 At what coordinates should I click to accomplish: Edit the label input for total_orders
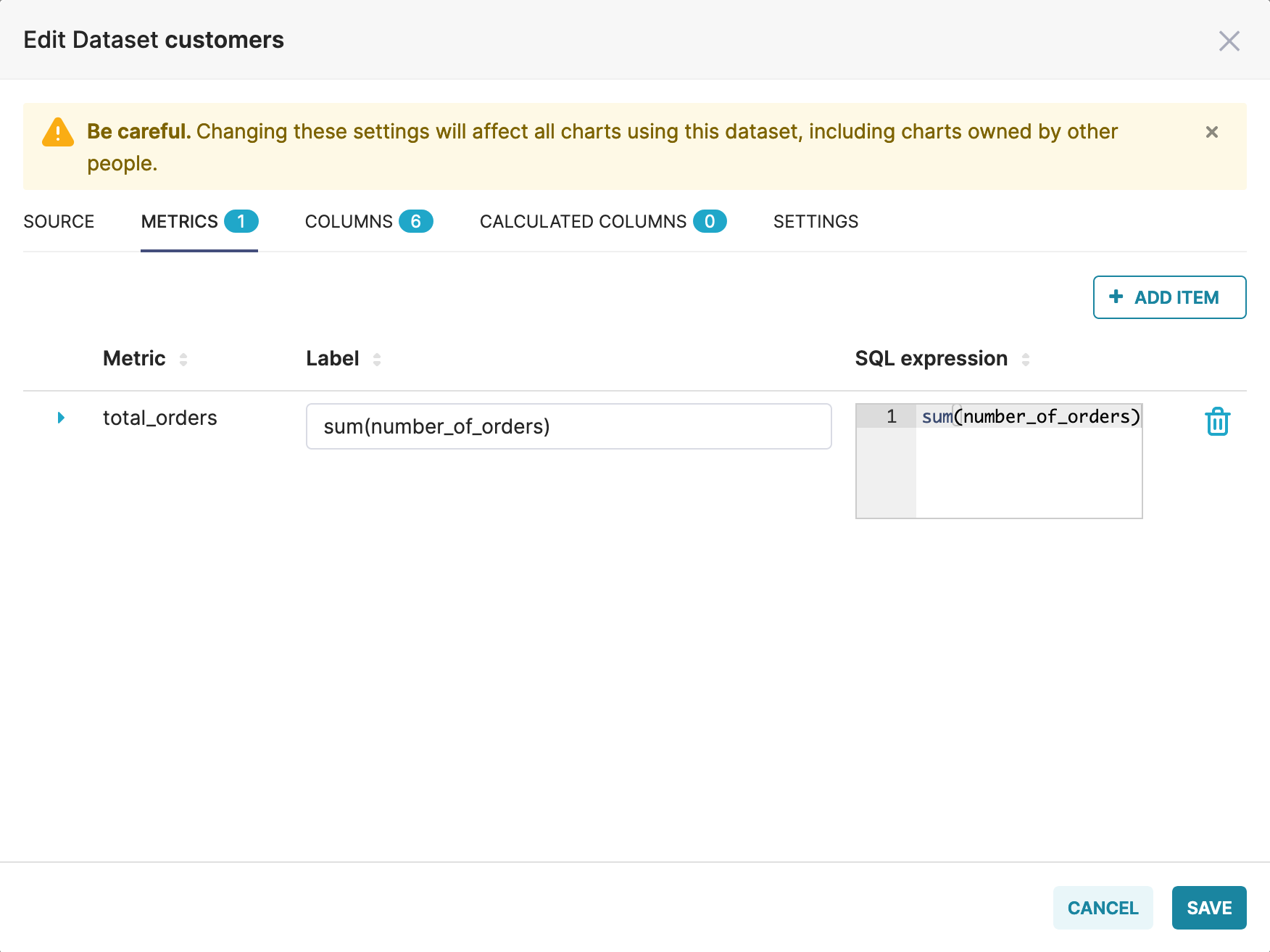coord(568,426)
